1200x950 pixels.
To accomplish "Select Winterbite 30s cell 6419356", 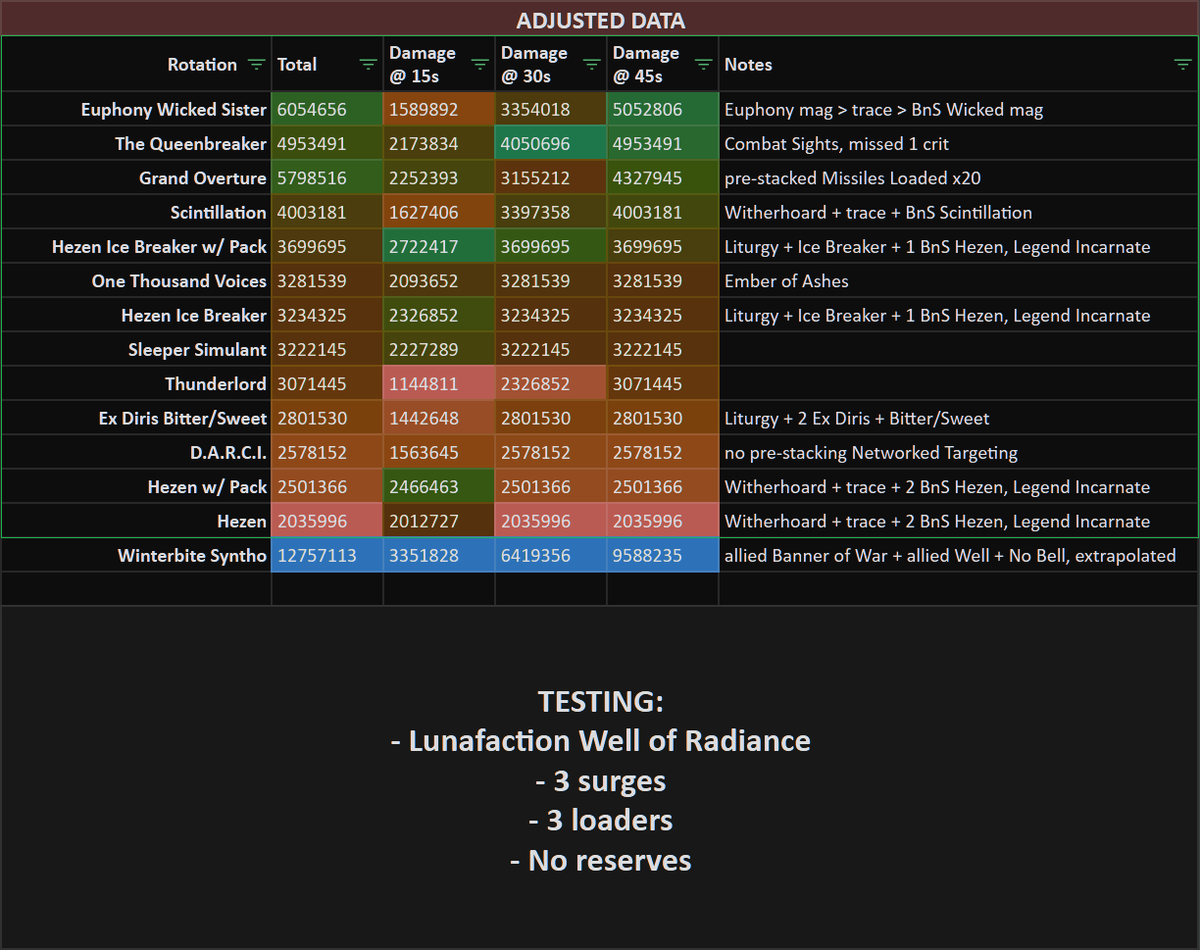I will 551,555.
